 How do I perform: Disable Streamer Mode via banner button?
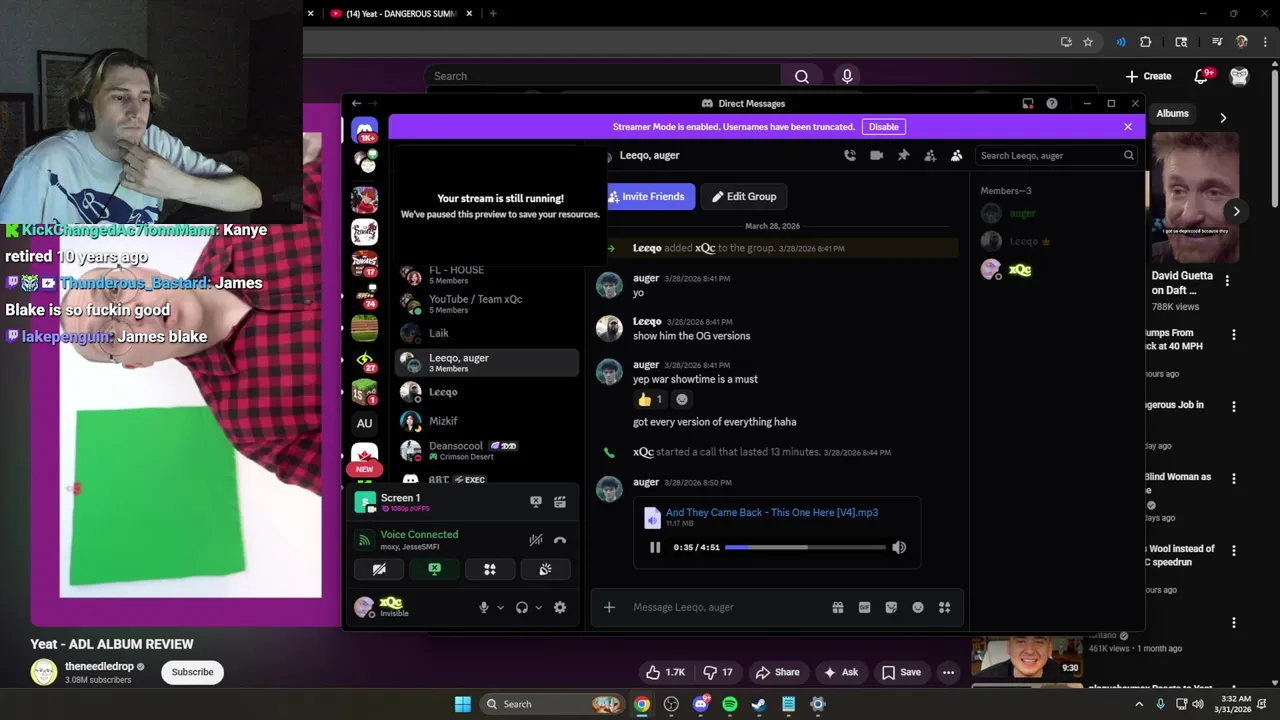pyautogui.click(x=884, y=127)
